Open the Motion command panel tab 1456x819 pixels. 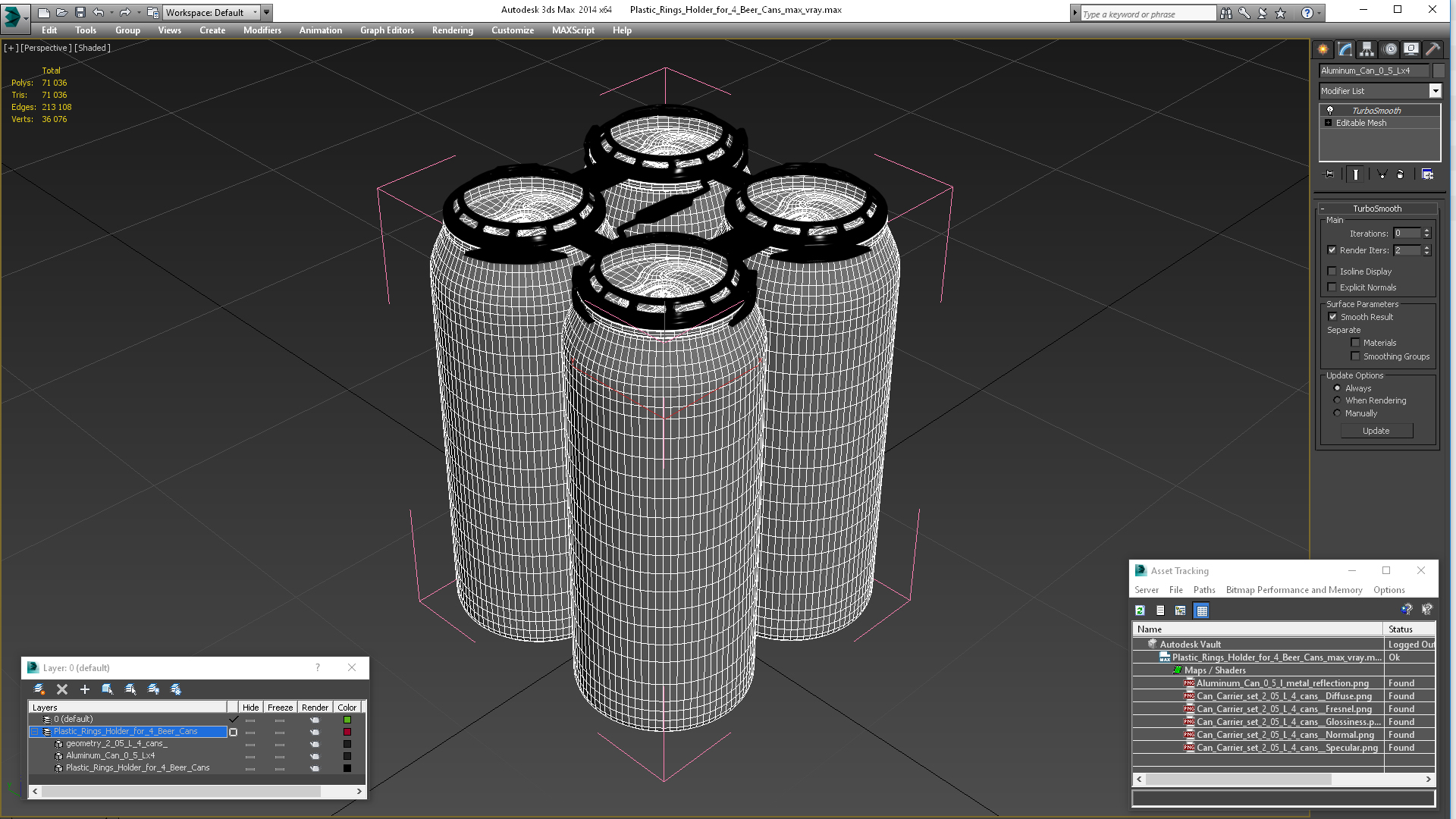(1389, 49)
